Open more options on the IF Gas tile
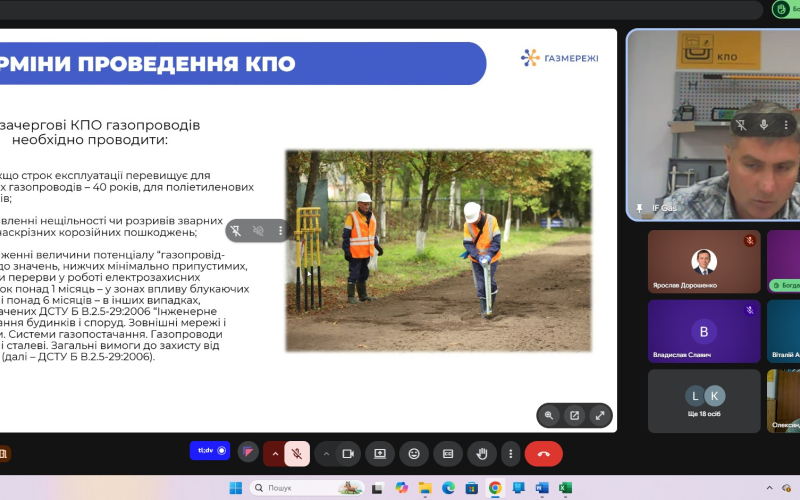The height and width of the screenshot is (500, 800). coord(786,124)
